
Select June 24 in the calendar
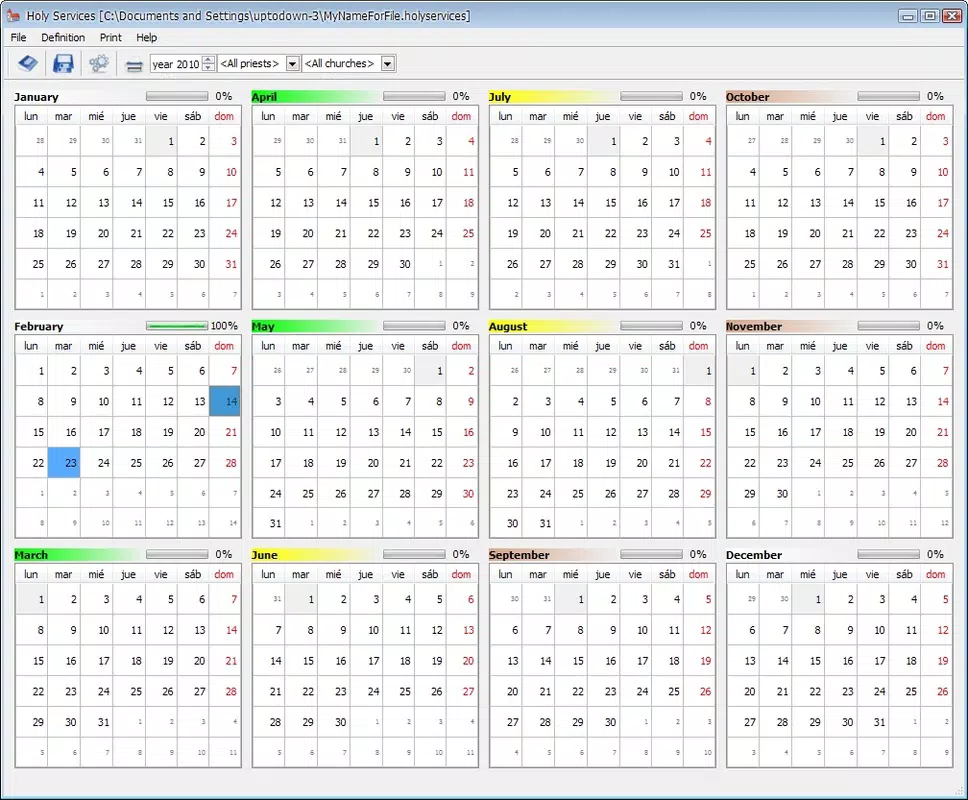pos(367,692)
